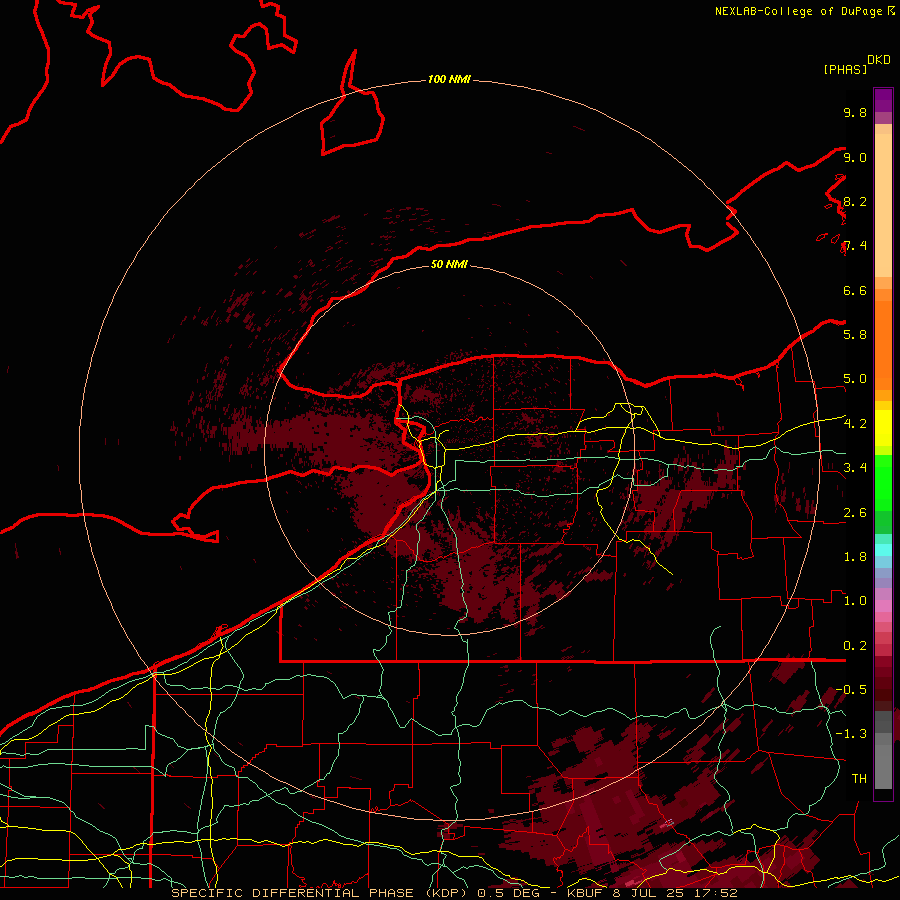Screen dimensions: 900x900
Task: Click the 5.0 scale value
Action: [x=855, y=379]
